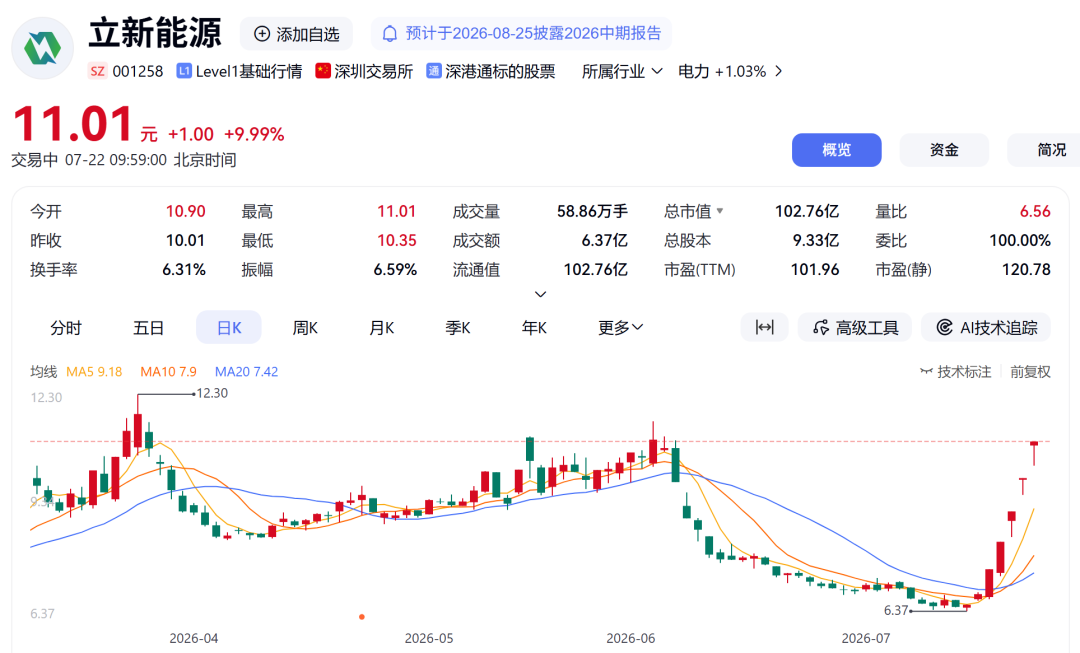Screen dimensions: 1080x653
Task: Open the 资金 section
Action: pyautogui.click(x=944, y=150)
